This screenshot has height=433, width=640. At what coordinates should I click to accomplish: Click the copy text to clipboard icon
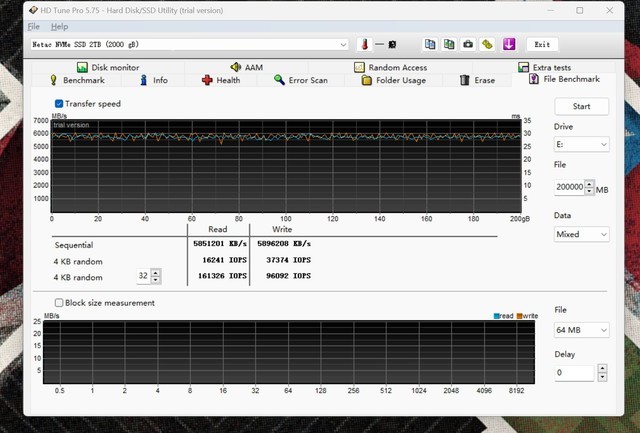[430, 45]
